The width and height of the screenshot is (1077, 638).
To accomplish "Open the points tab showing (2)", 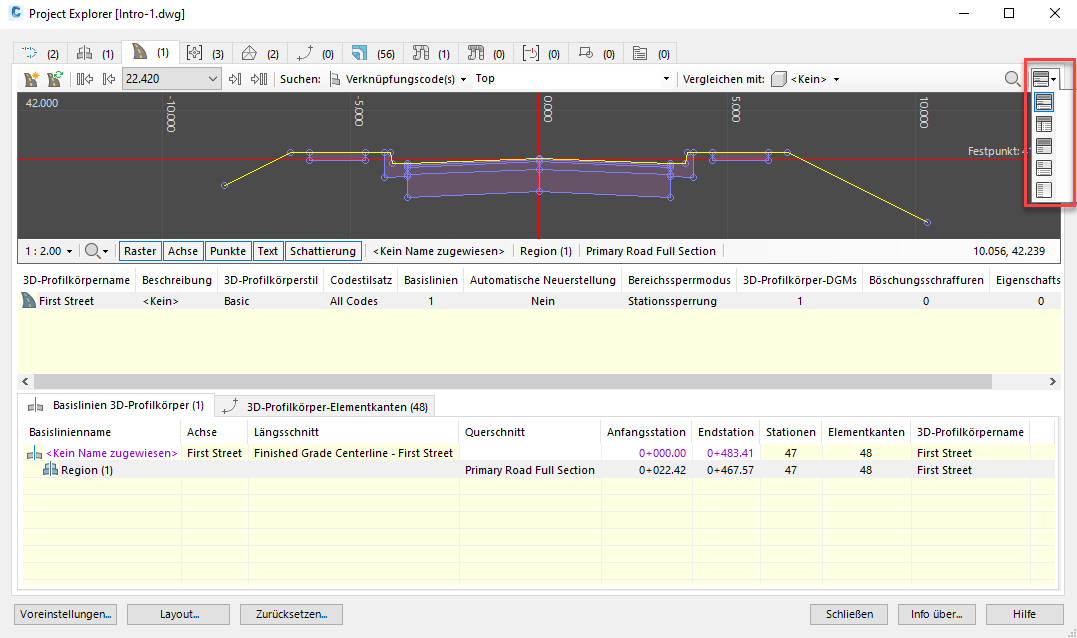I will pyautogui.click(x=41, y=53).
